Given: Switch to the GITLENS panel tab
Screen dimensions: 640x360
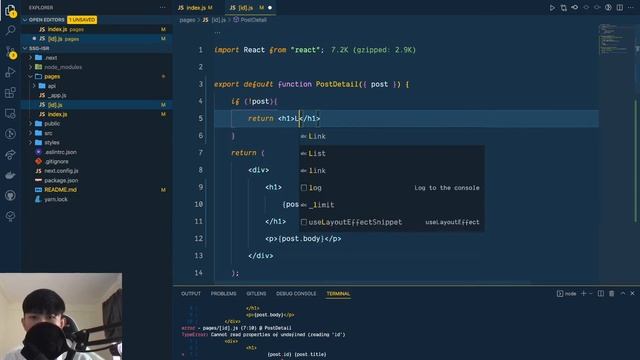Looking at the screenshot, I should click(256, 293).
